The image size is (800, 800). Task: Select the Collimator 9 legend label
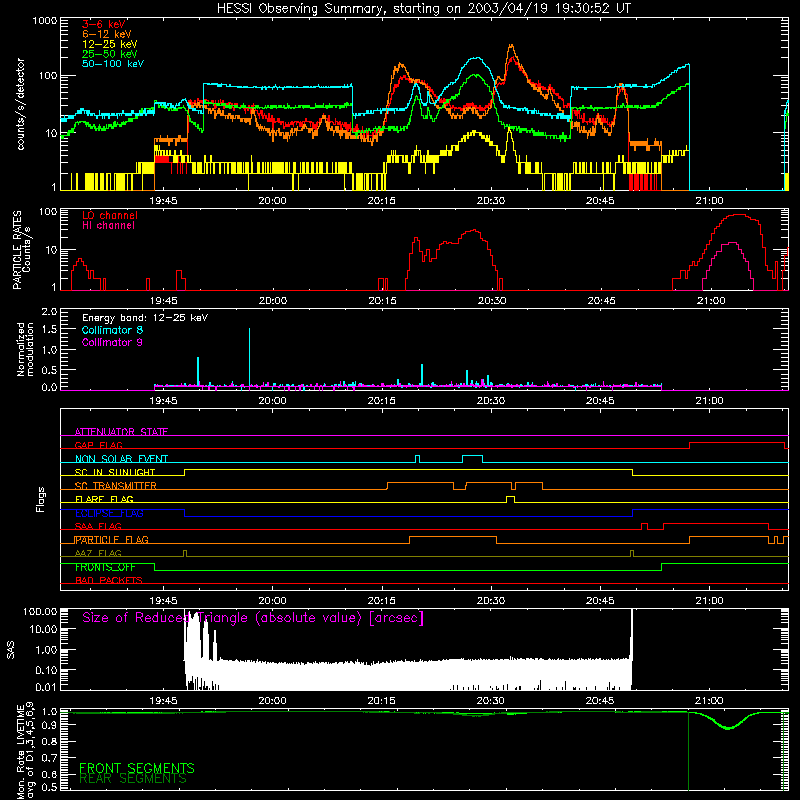112,342
